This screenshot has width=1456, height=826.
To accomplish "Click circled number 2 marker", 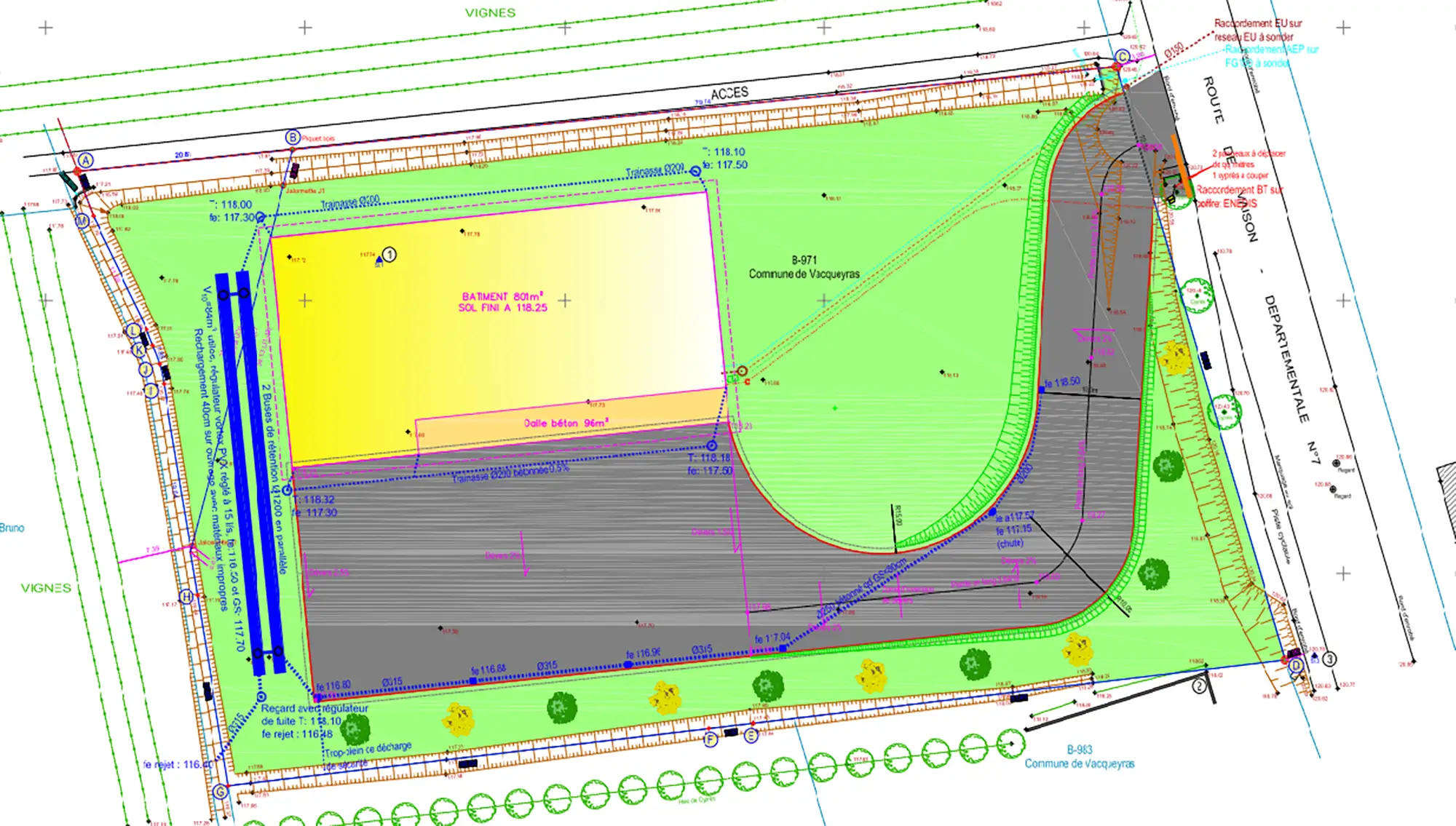I will 1199,686.
